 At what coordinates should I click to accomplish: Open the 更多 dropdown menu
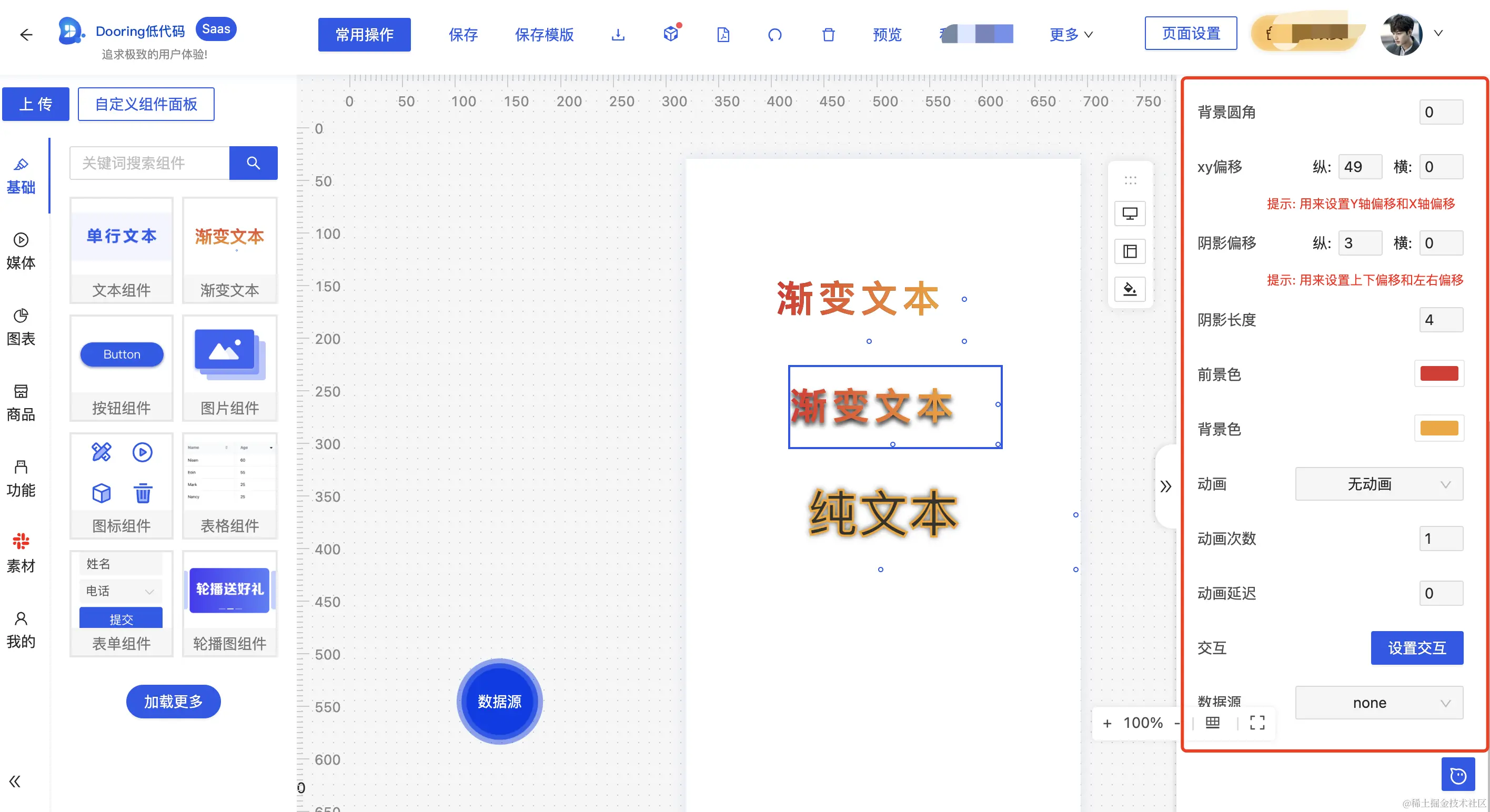click(1071, 35)
